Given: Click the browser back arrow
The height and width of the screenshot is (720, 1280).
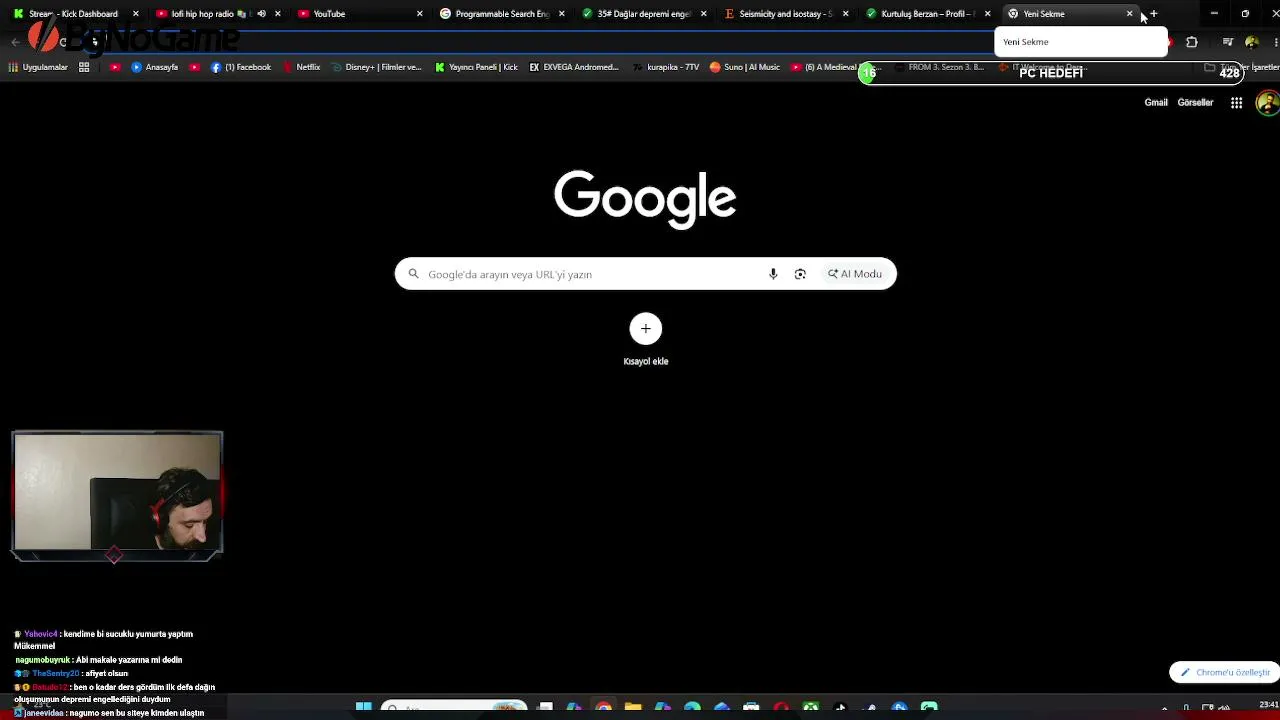Looking at the screenshot, I should 15,42.
